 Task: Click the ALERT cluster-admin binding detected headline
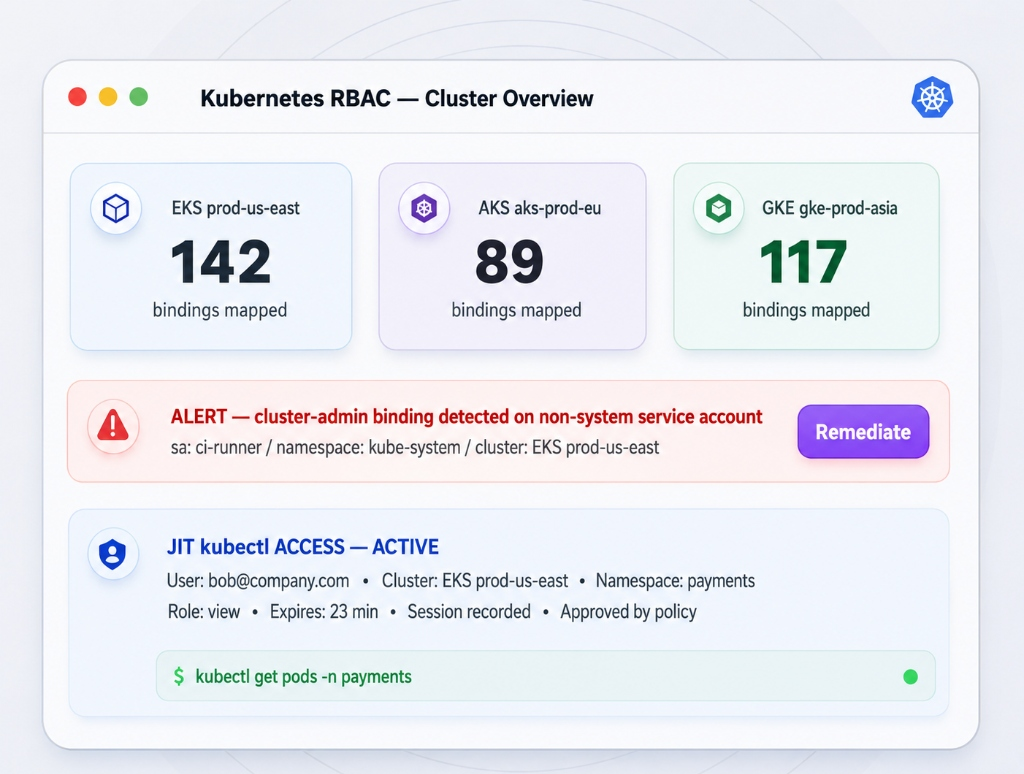[x=466, y=417]
